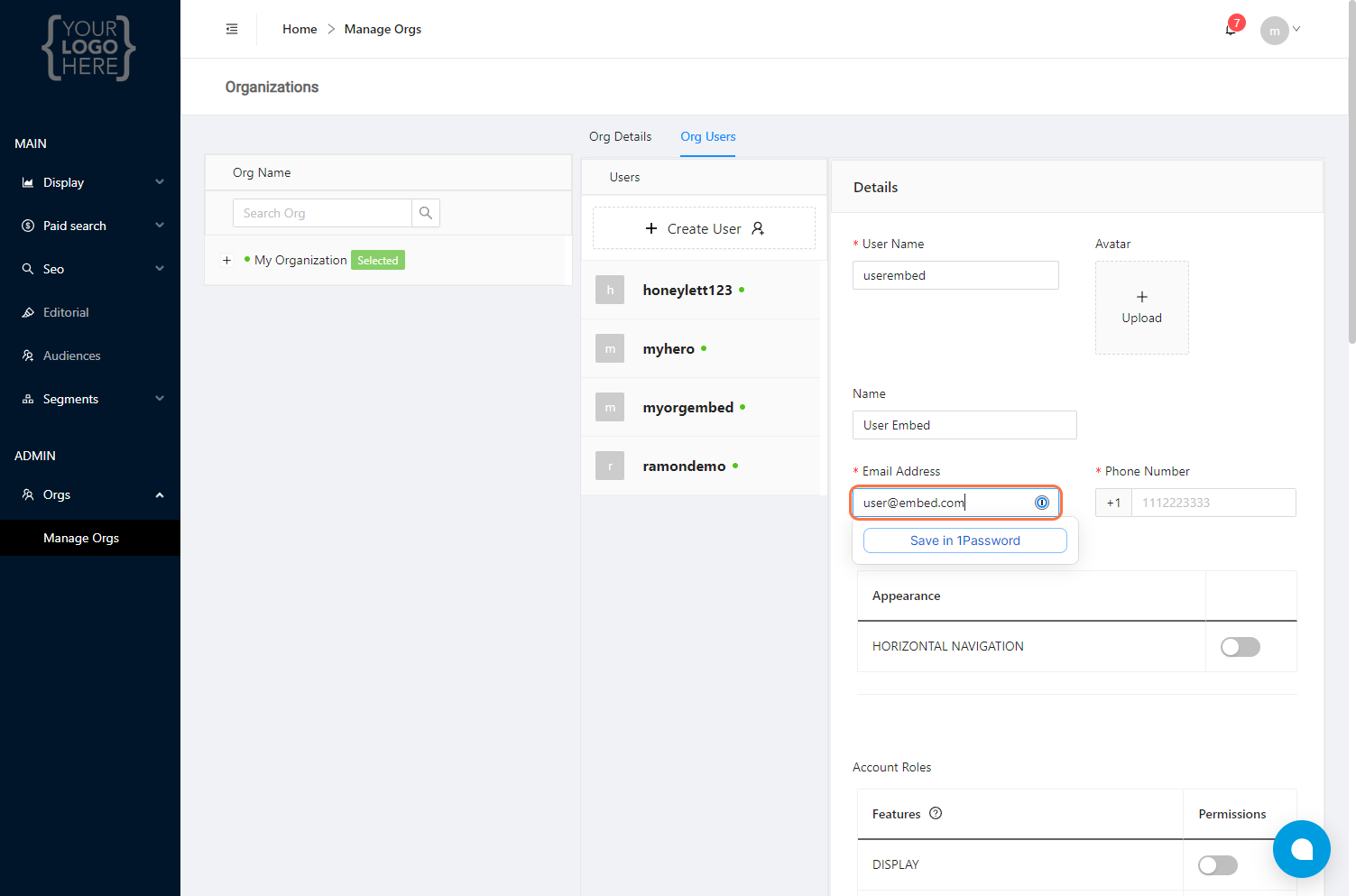Open the chat support bubble

[1301, 848]
